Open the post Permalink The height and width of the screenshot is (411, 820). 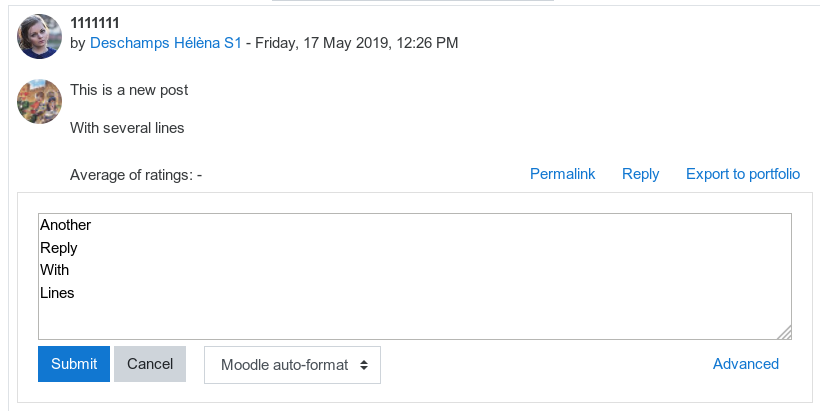pyautogui.click(x=562, y=174)
